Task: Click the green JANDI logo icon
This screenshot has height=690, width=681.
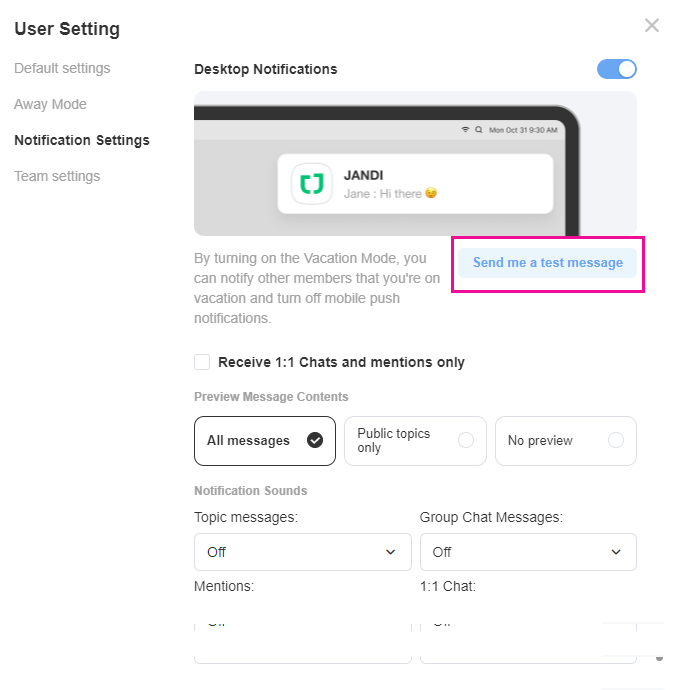Action: click(312, 184)
